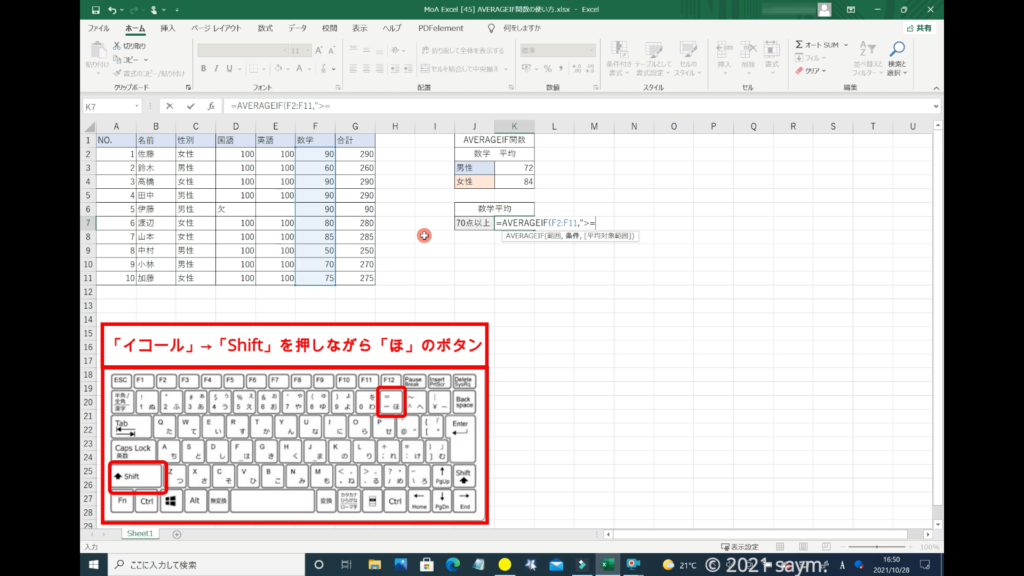This screenshot has height=576, width=1024.
Task: Click the AutoSum sigma icon
Action: tap(800, 45)
